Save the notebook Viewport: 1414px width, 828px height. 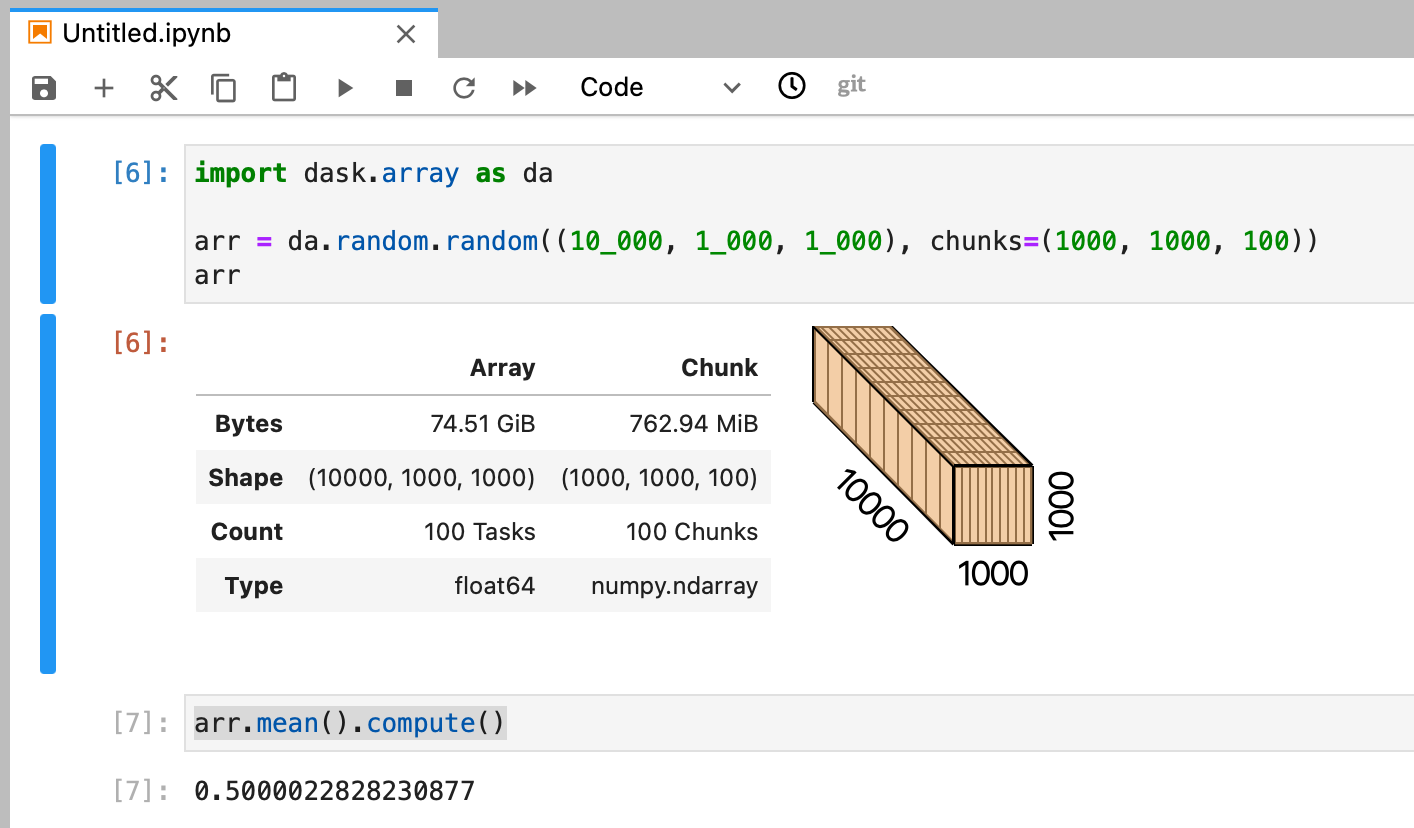click(44, 88)
